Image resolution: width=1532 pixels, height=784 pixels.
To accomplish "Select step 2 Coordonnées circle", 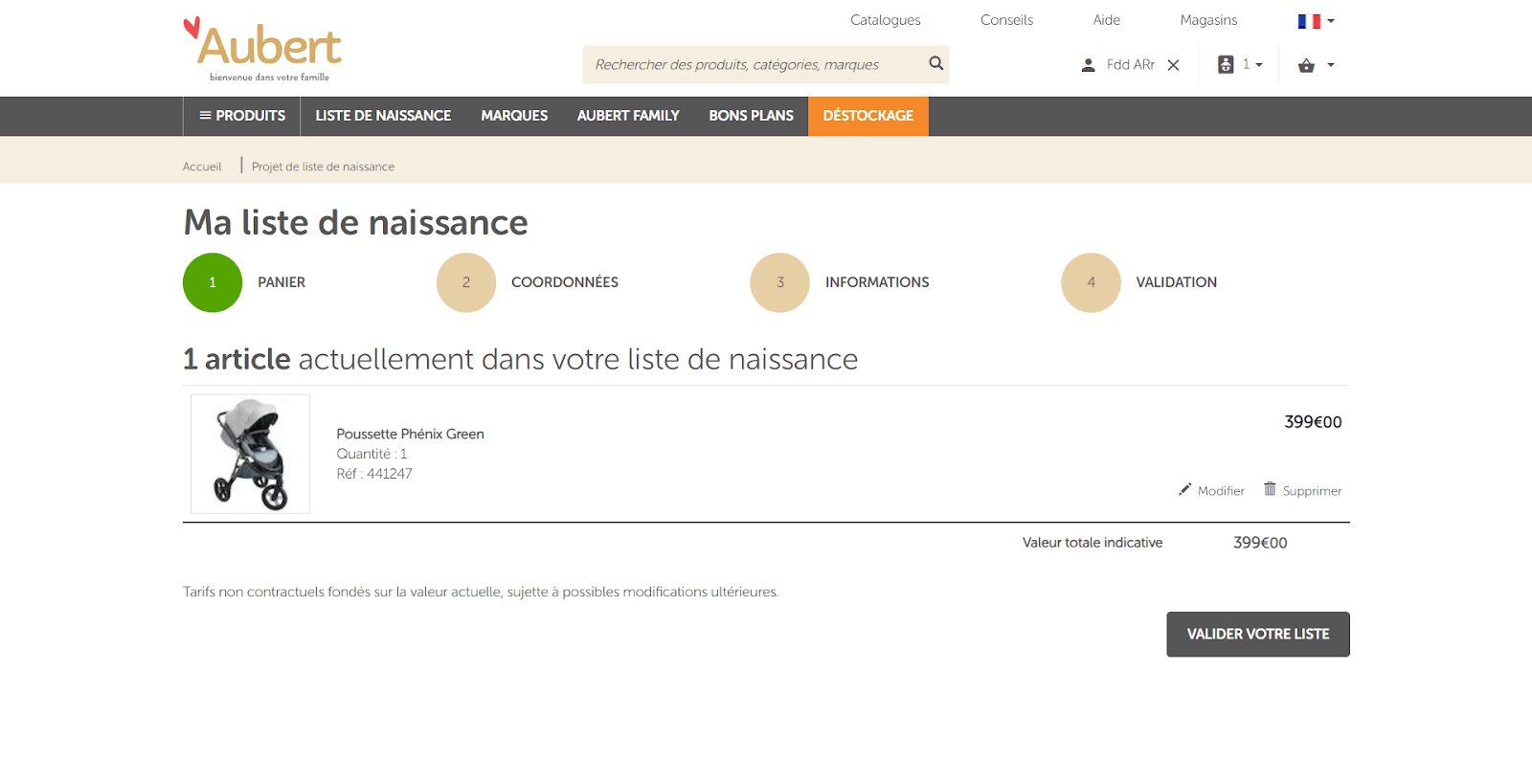I will pos(466,282).
